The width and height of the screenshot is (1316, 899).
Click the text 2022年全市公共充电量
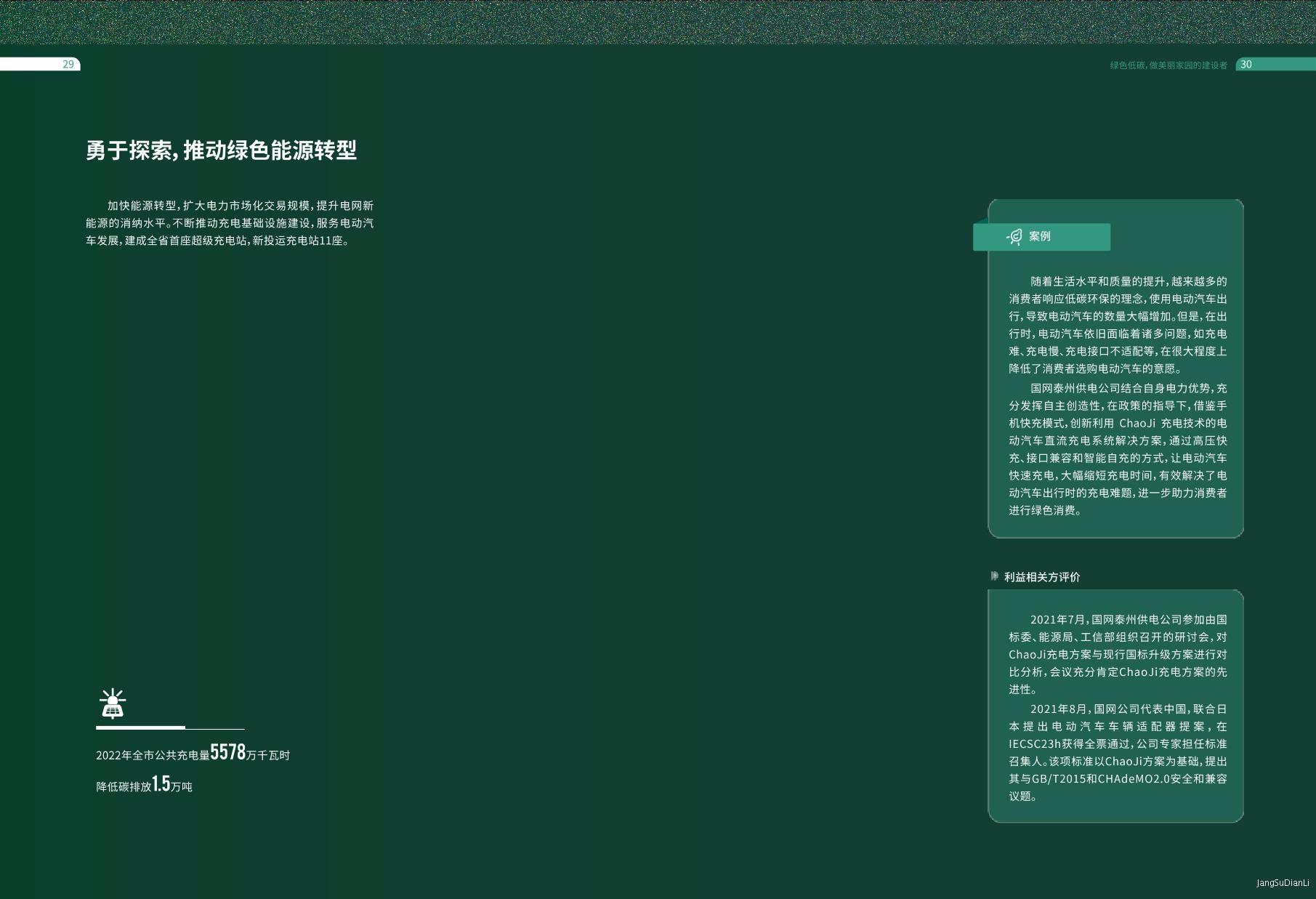[153, 756]
